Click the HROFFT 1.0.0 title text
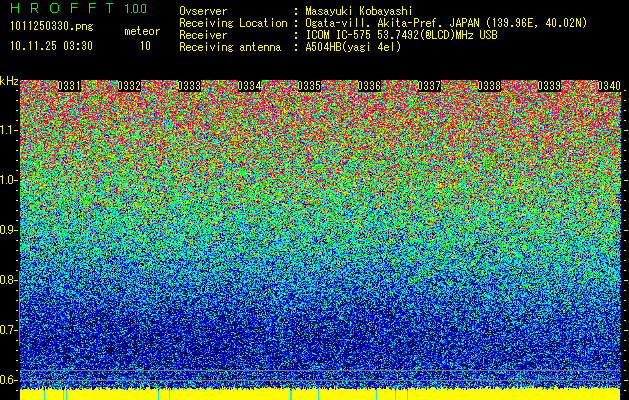Screen dimensions: 629x400 (79, 8)
